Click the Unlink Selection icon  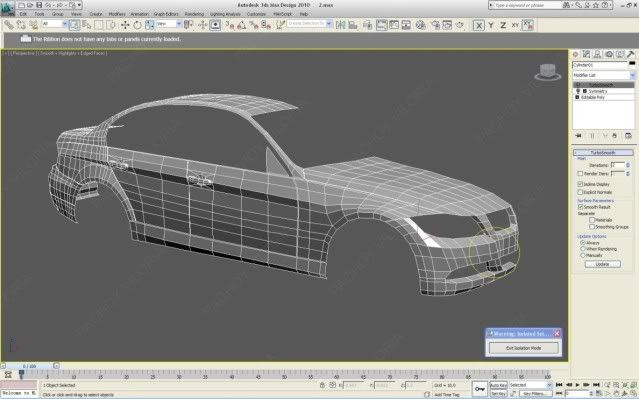21,25
